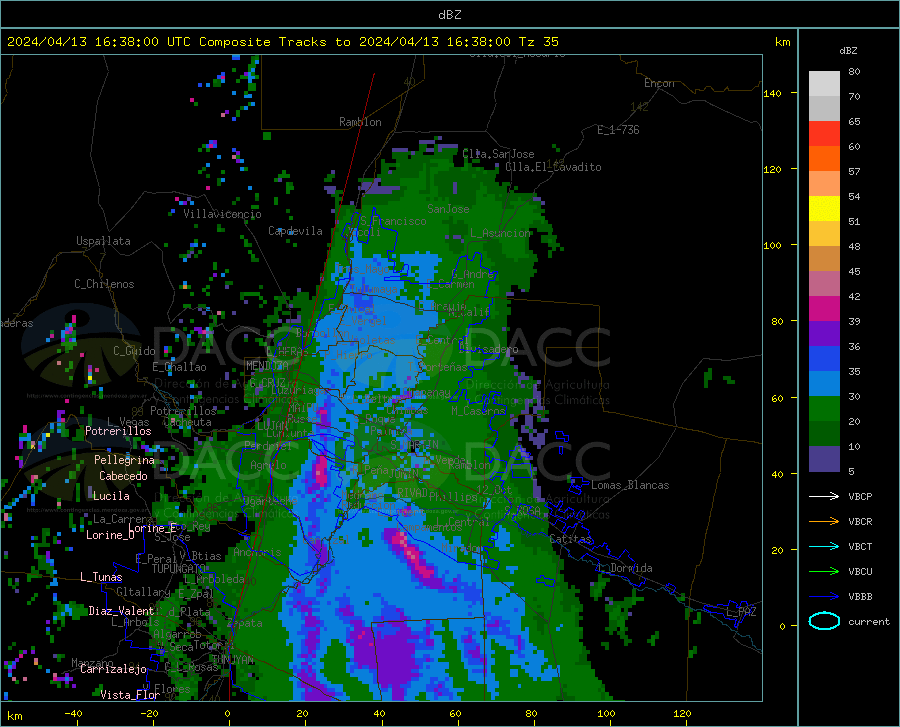The height and width of the screenshot is (727, 900).
Task: Click the 'Encon' label at upper right
Action: coord(659,83)
